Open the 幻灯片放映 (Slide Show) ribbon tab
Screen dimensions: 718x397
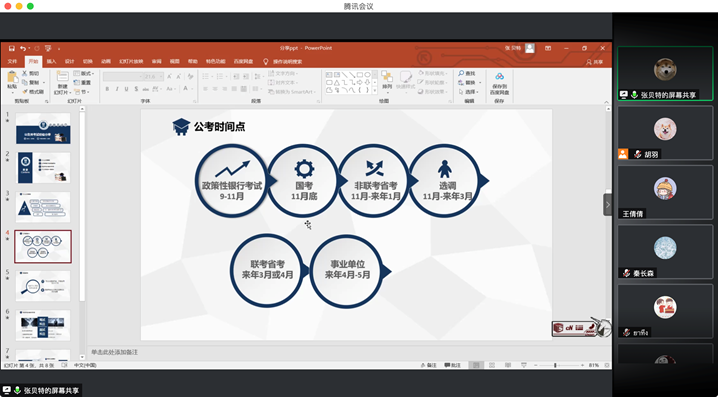point(131,61)
